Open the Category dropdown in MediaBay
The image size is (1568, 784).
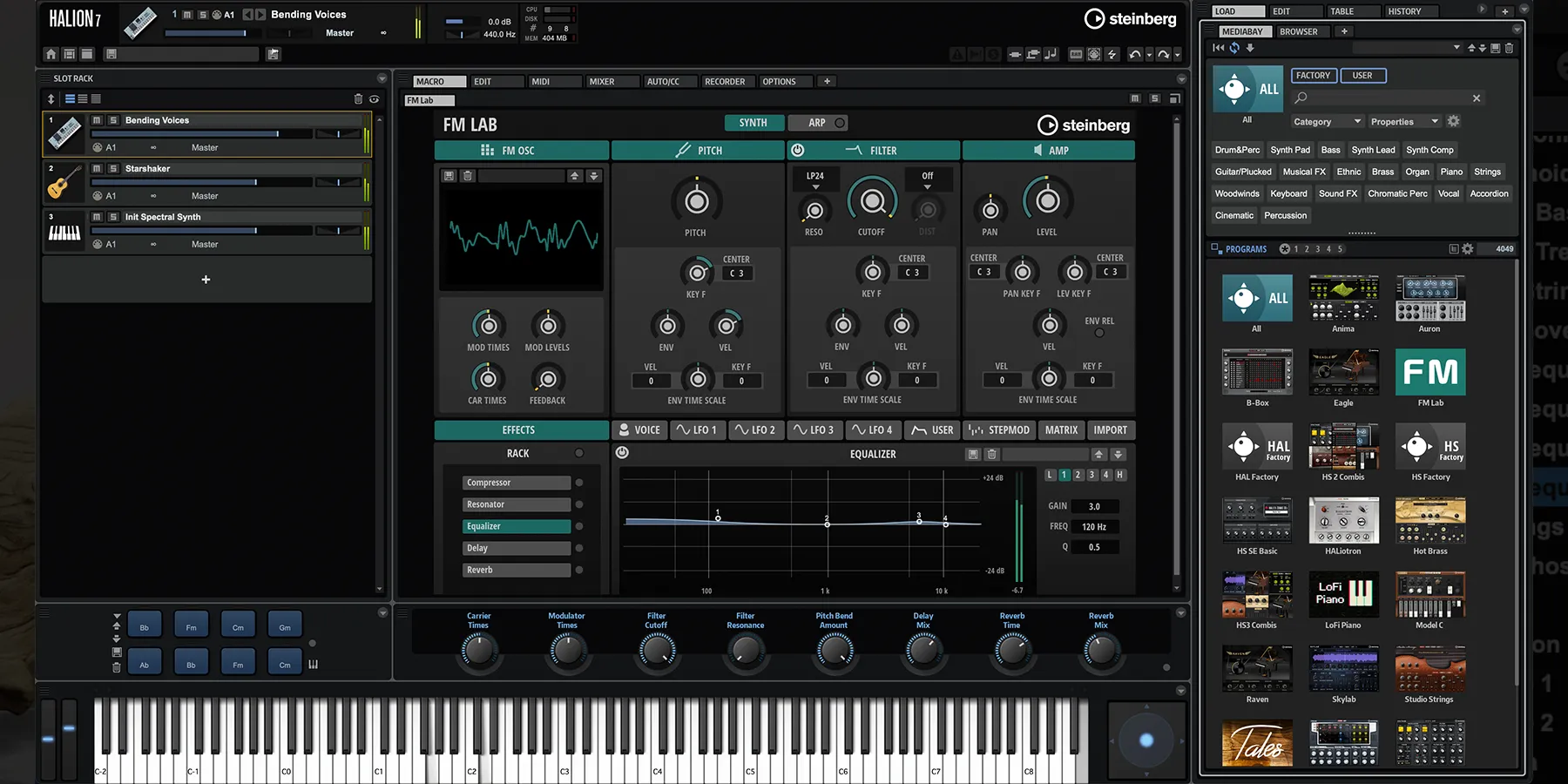[x=1327, y=122]
